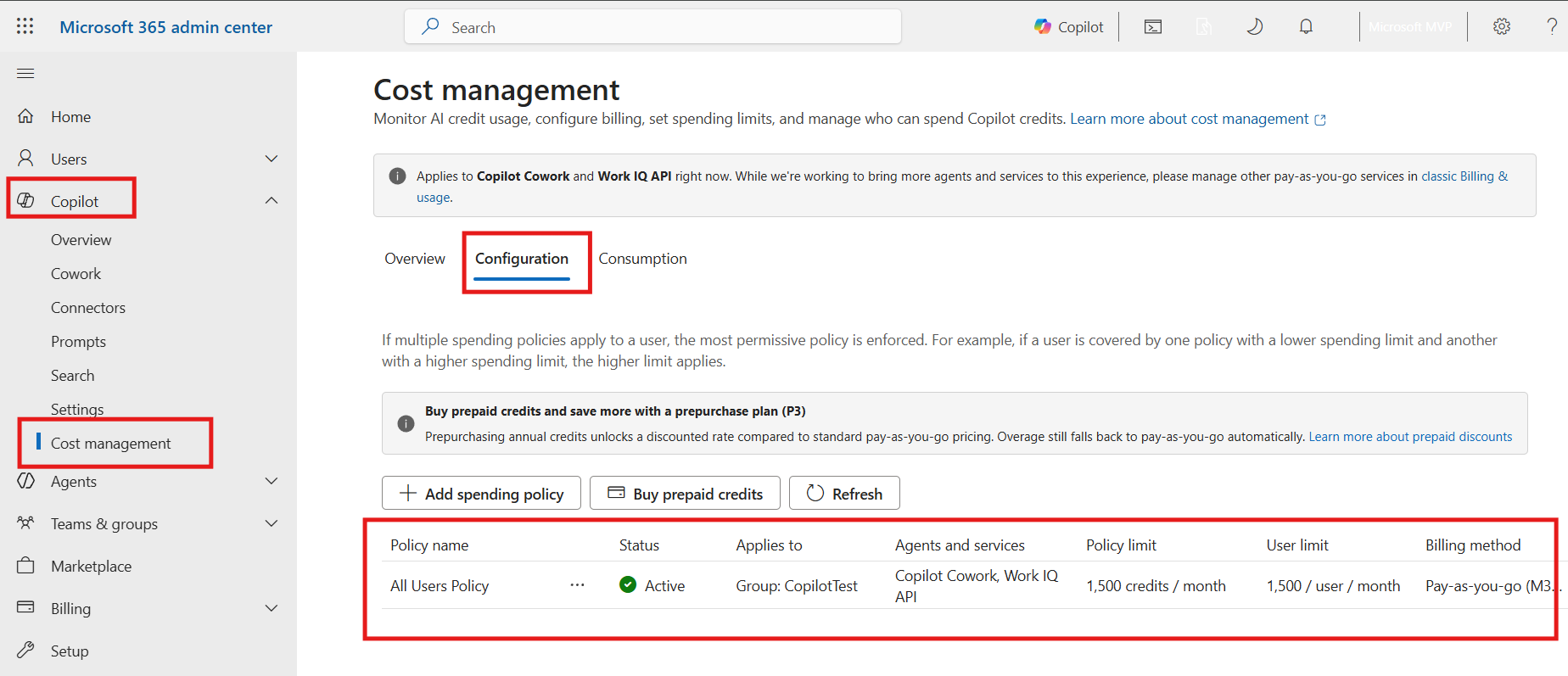Collapse the Copilot section chevron

point(272,200)
